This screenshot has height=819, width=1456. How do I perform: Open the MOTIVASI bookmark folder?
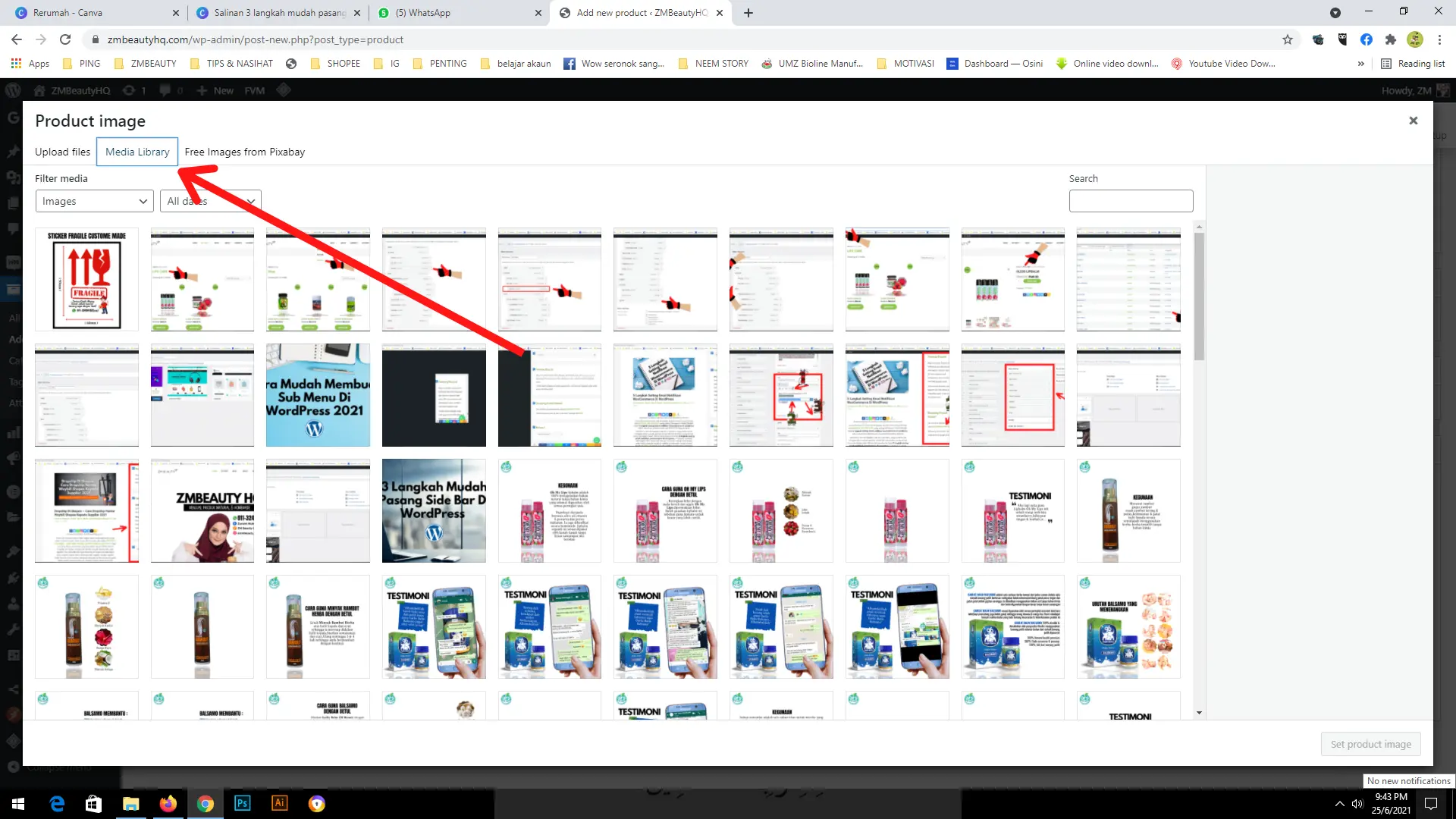[905, 64]
